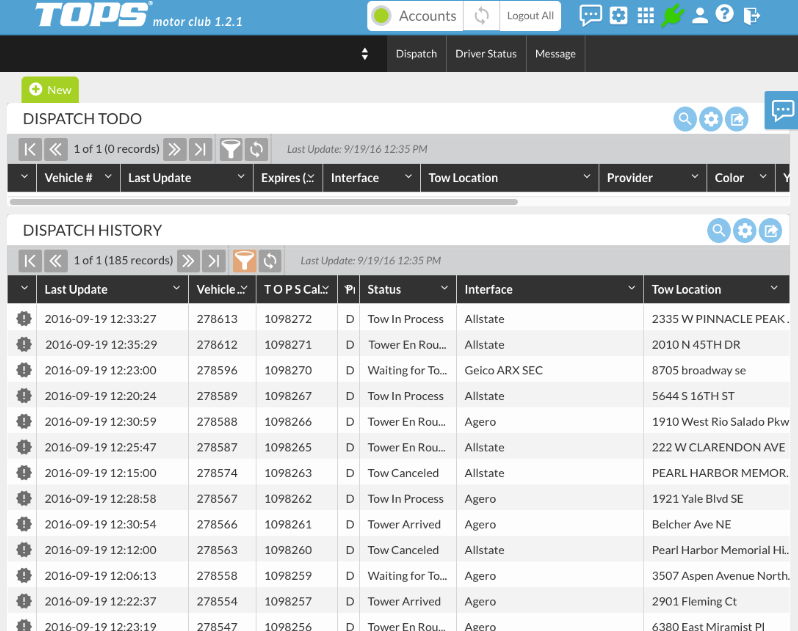Screen dimensions: 798x631
Task: Click the Dispatch Todo horizontal scrollbar
Action: 264,202
